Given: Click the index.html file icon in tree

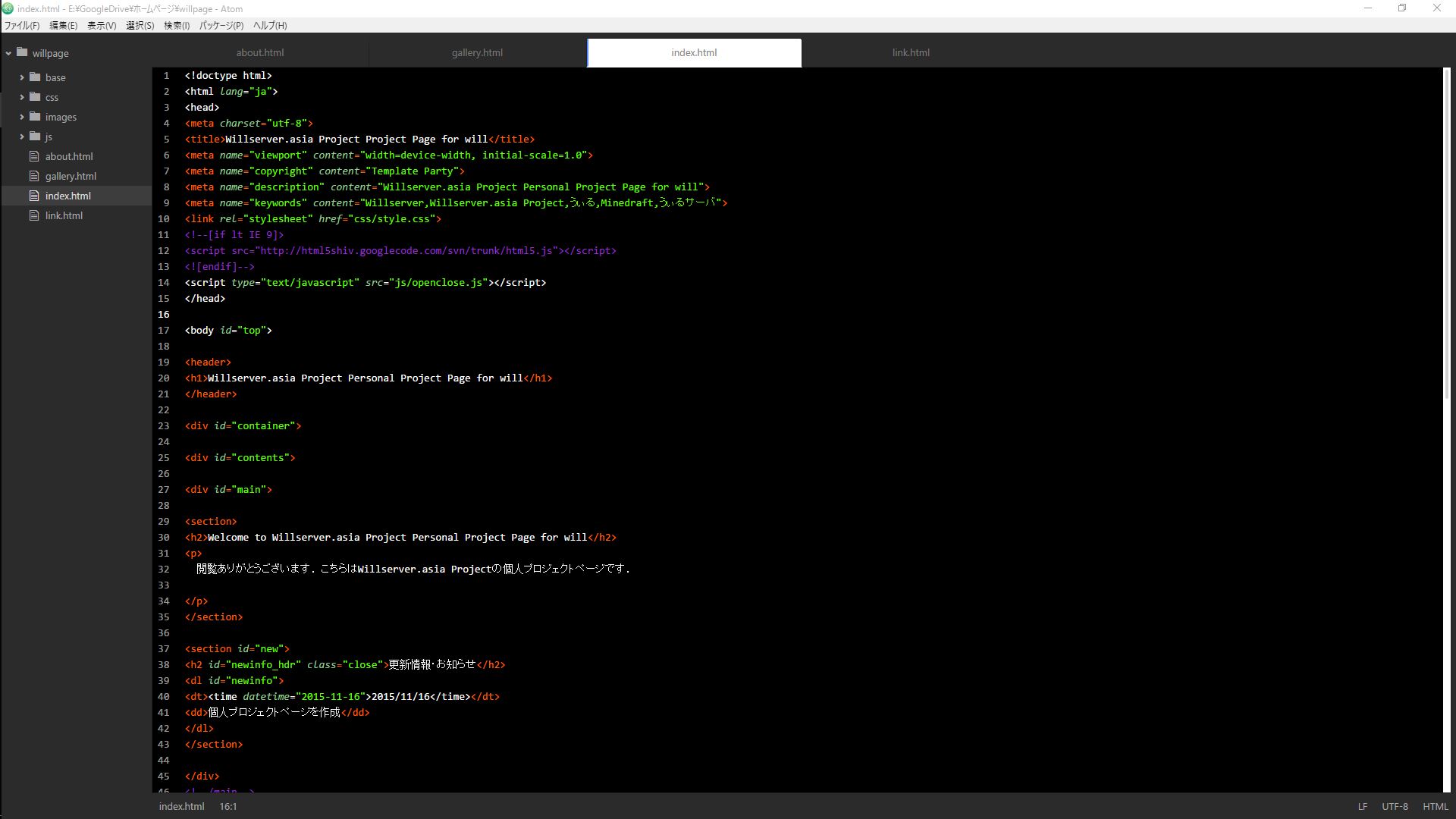Looking at the screenshot, I should (34, 196).
